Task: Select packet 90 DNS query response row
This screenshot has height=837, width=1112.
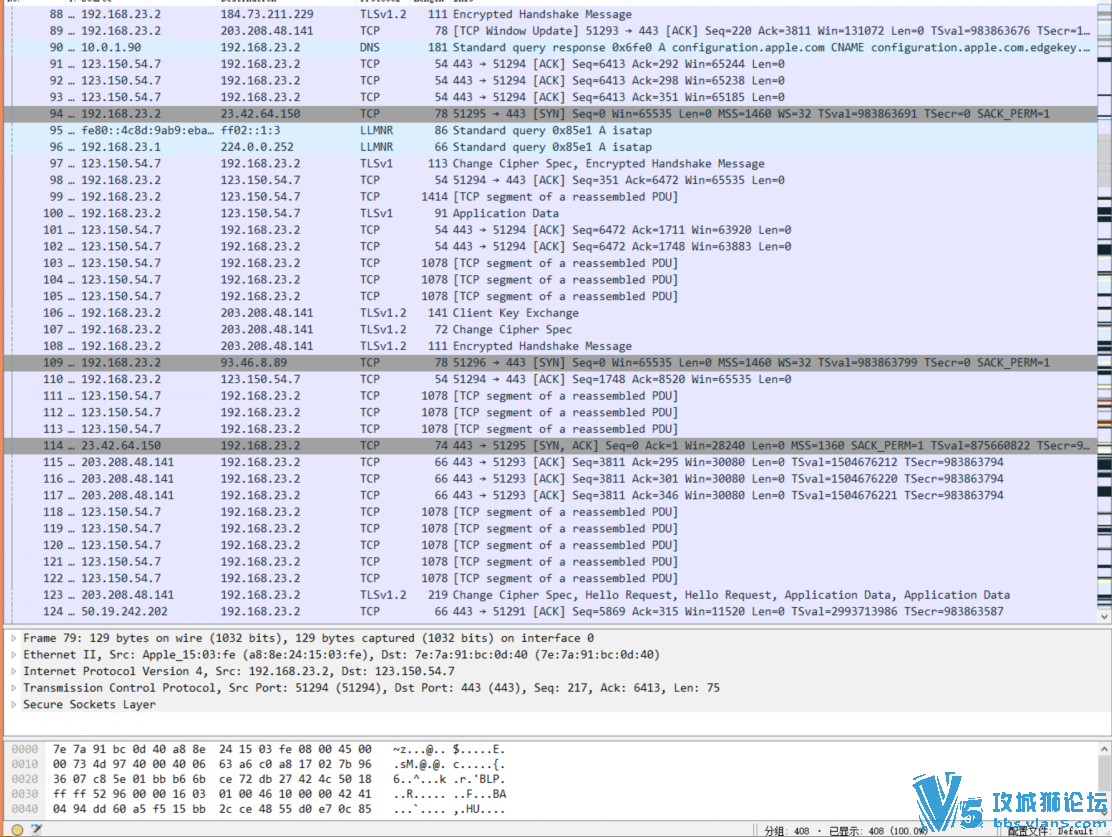Action: point(550,48)
